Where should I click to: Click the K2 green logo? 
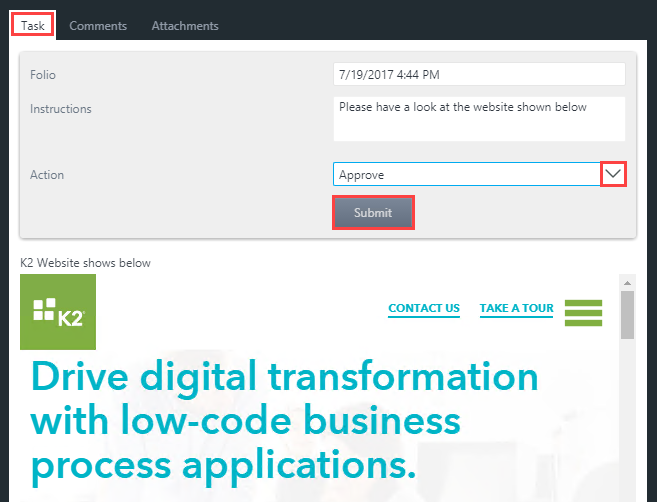[58, 312]
